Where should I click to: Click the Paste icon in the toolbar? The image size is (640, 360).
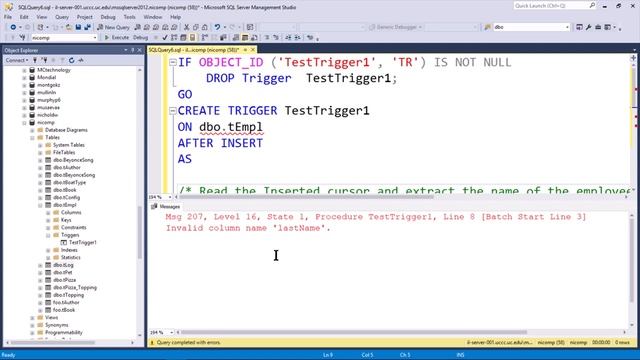click(x=204, y=27)
